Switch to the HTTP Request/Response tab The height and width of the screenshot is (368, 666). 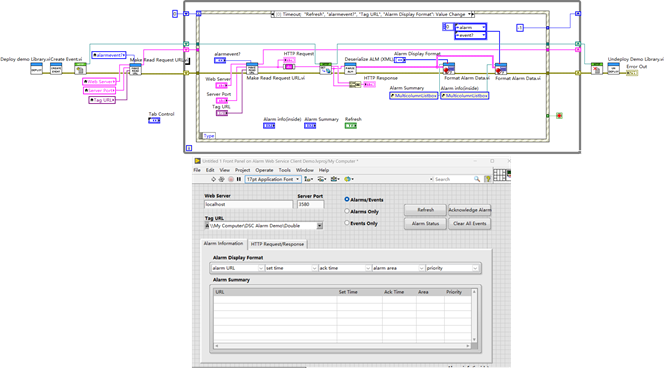coord(277,244)
